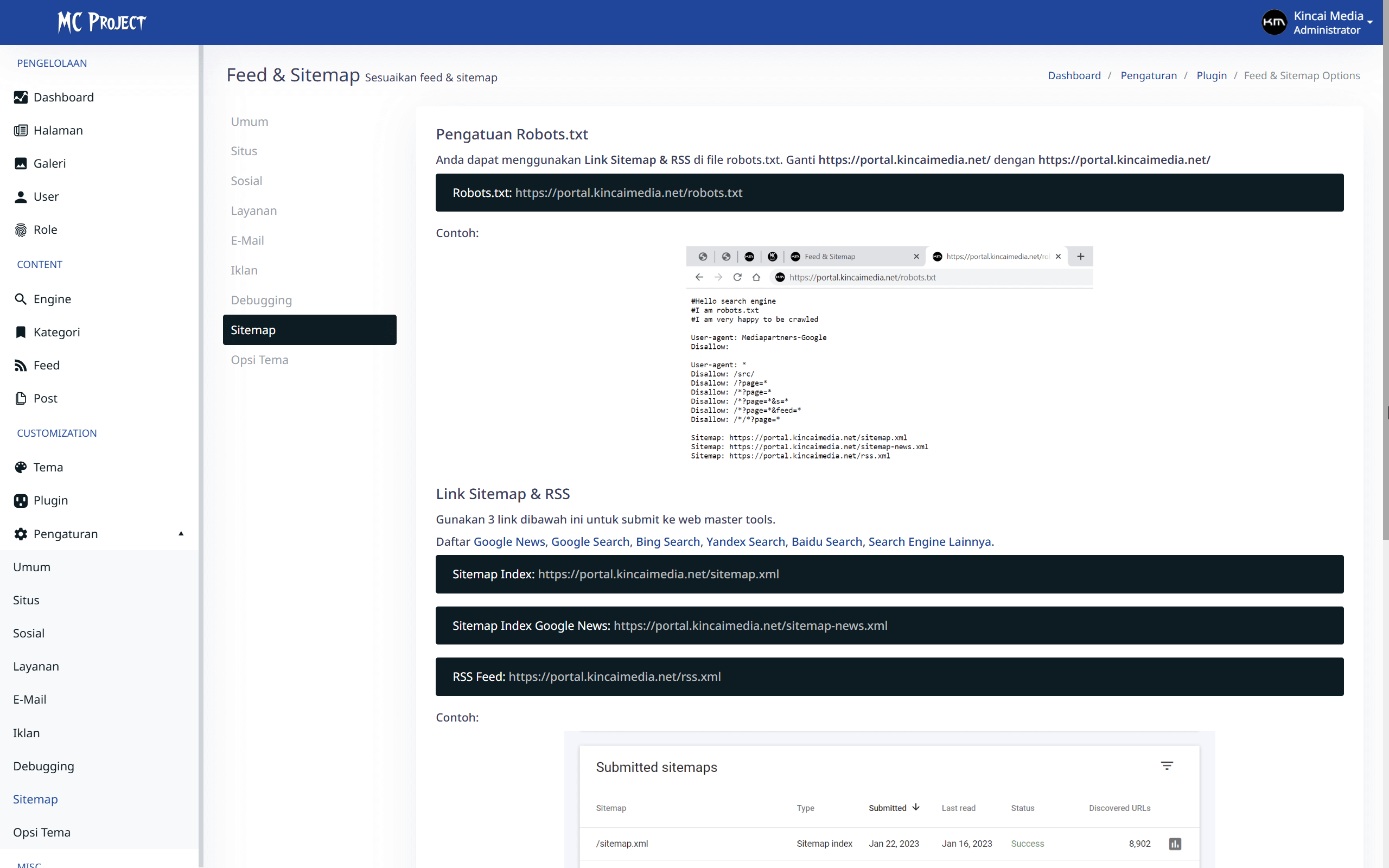1389x868 pixels.
Task: Open Galeri via its image icon
Action: pos(21,163)
